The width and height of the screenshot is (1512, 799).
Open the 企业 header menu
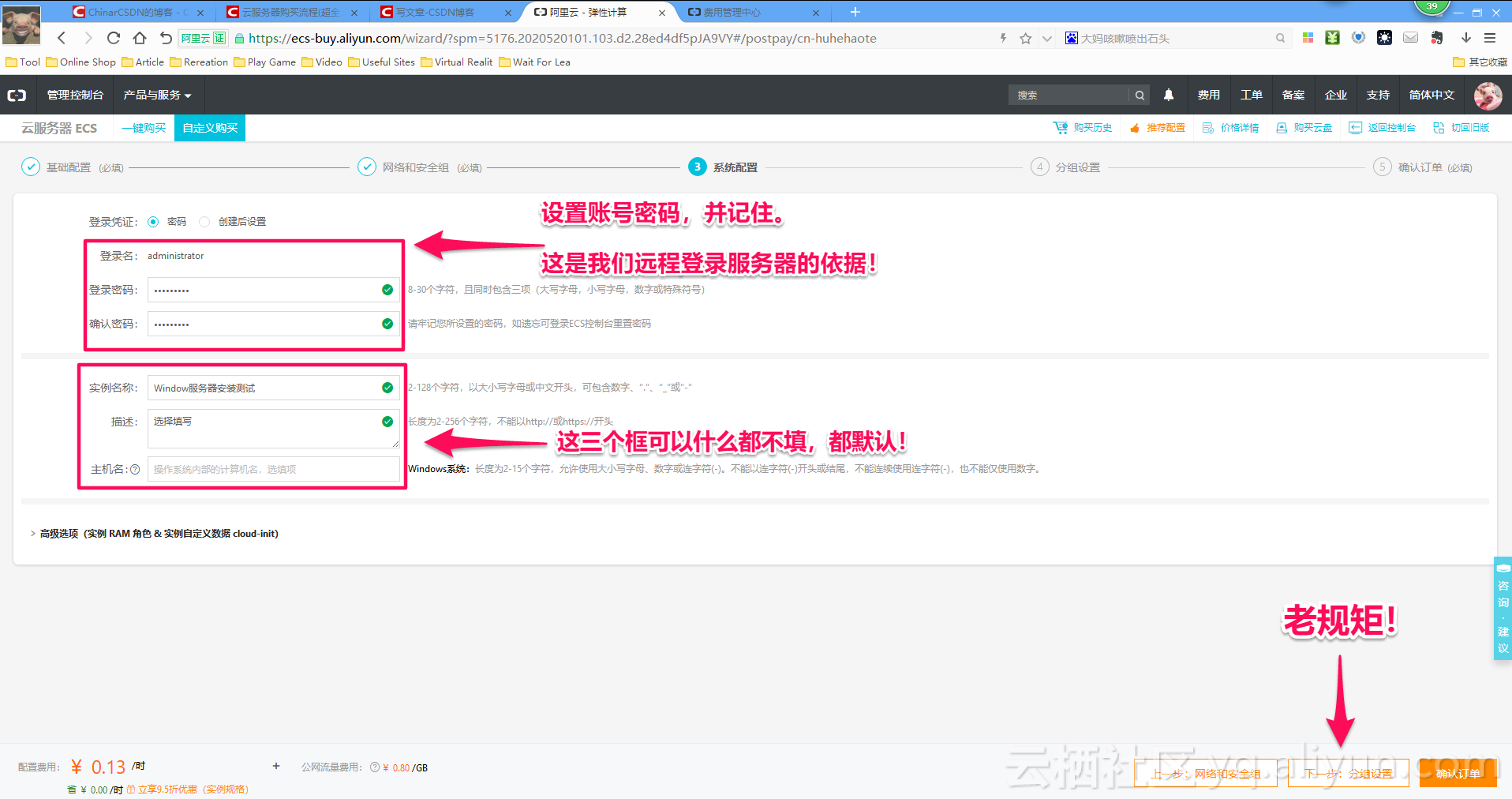click(x=1336, y=95)
